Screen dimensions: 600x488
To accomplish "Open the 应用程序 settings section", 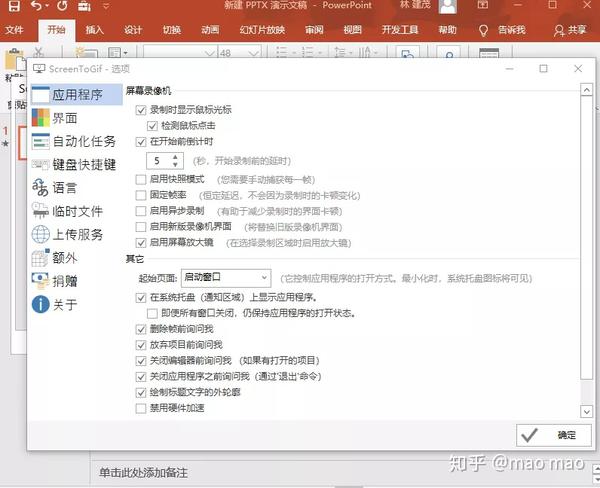I will point(77,95).
